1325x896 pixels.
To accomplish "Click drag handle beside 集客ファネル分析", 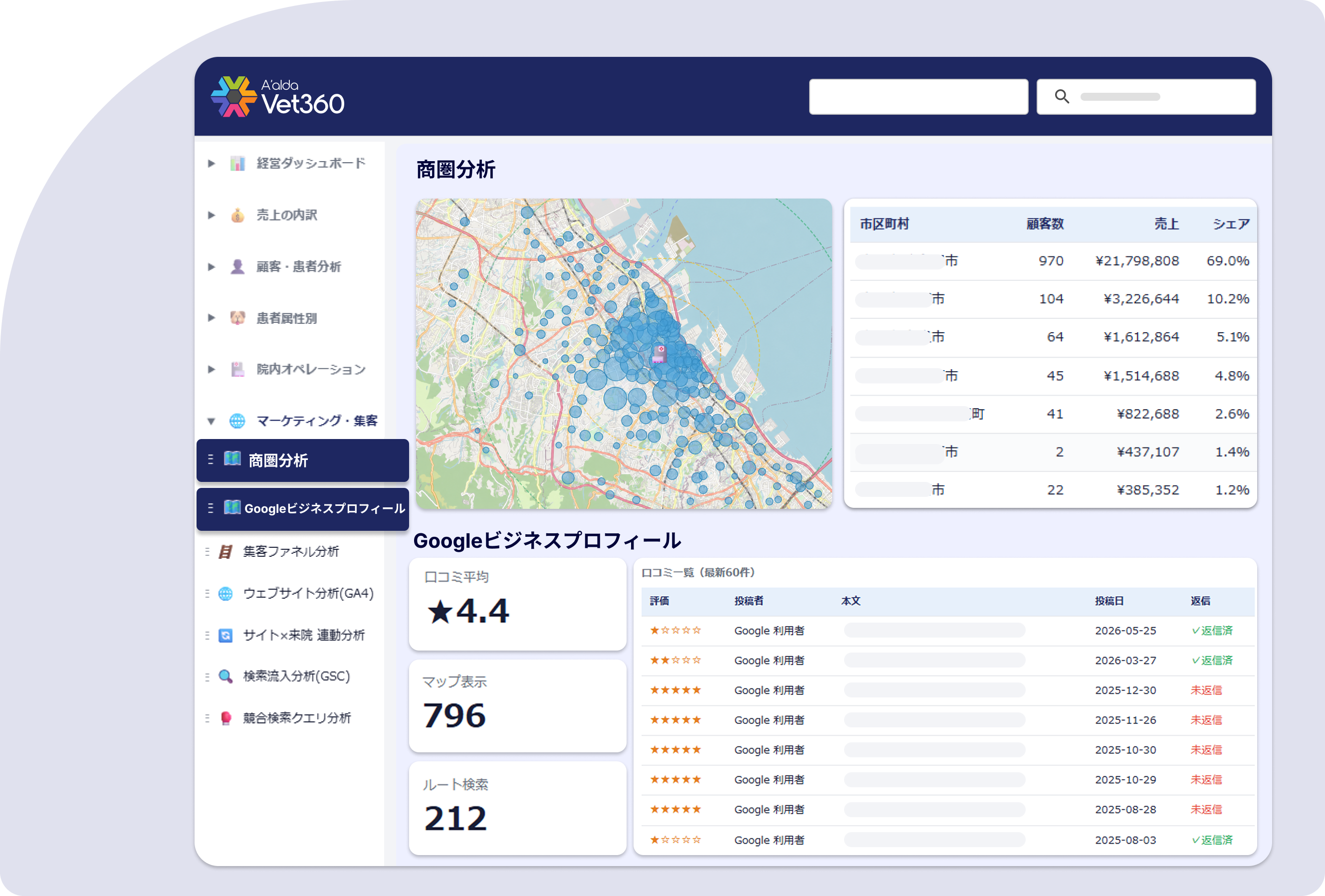I will pyautogui.click(x=207, y=552).
